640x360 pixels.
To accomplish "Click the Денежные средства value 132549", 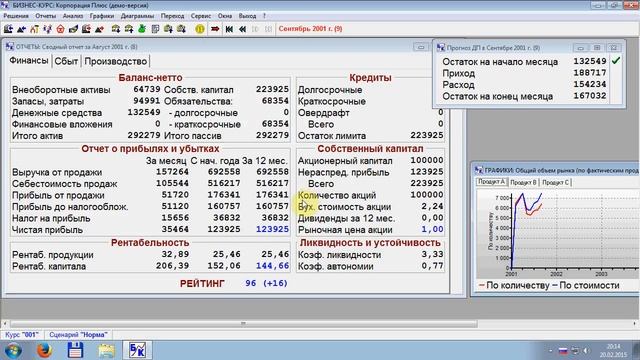I will point(144,112).
